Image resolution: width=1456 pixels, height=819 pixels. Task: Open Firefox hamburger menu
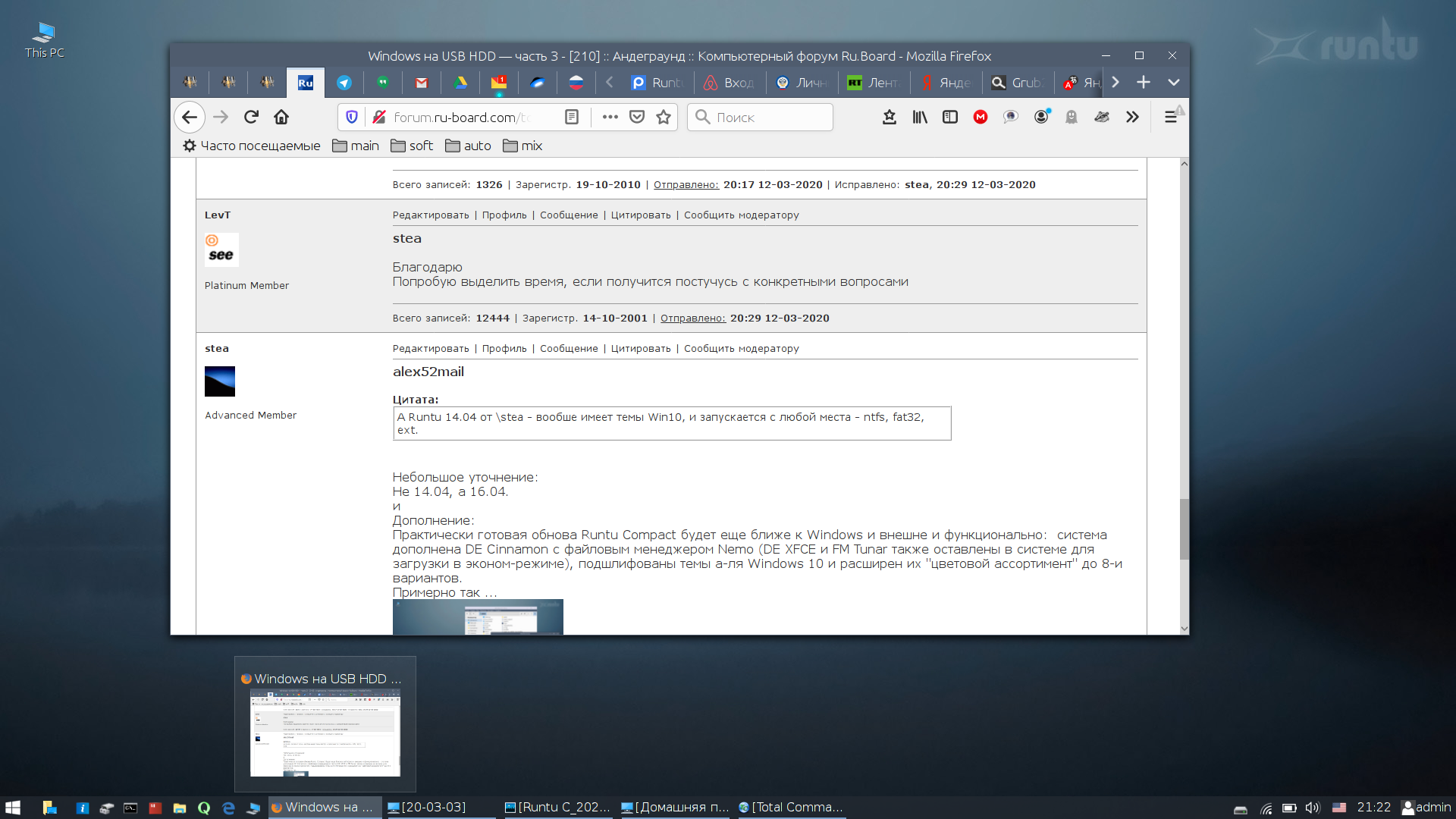1170,117
